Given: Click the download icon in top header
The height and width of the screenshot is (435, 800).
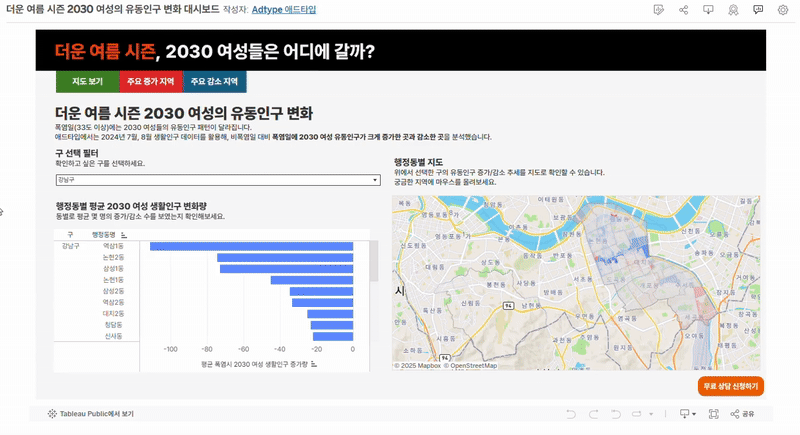Looking at the screenshot, I should click(x=708, y=10).
